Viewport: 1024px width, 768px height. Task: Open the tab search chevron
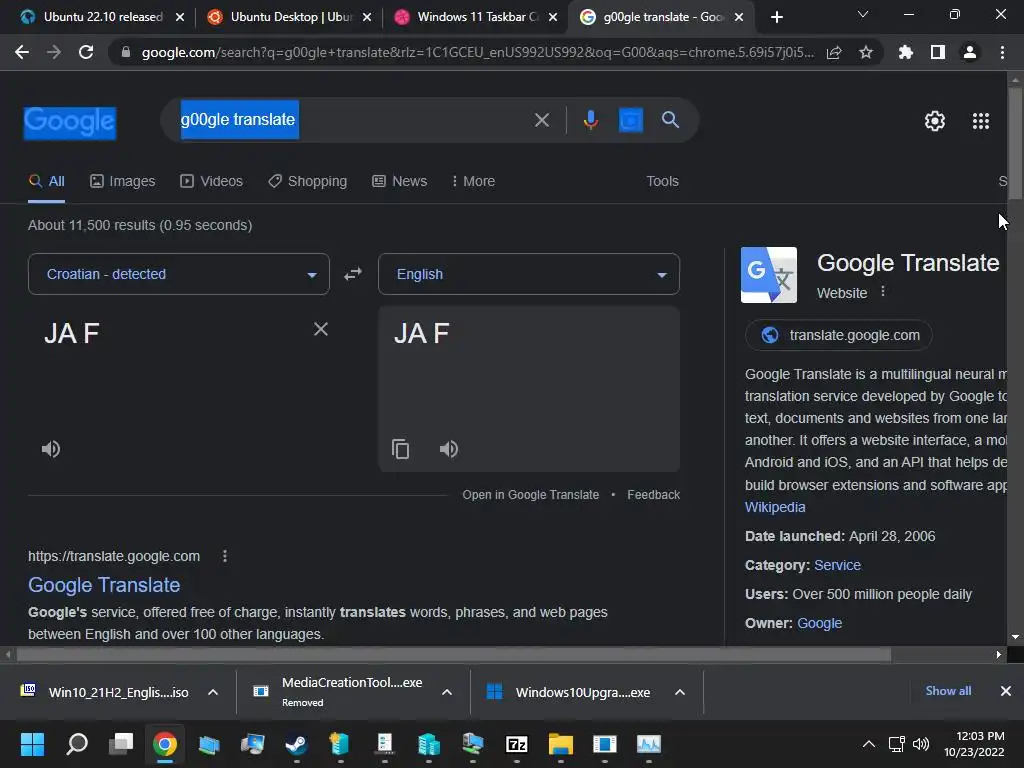click(863, 15)
